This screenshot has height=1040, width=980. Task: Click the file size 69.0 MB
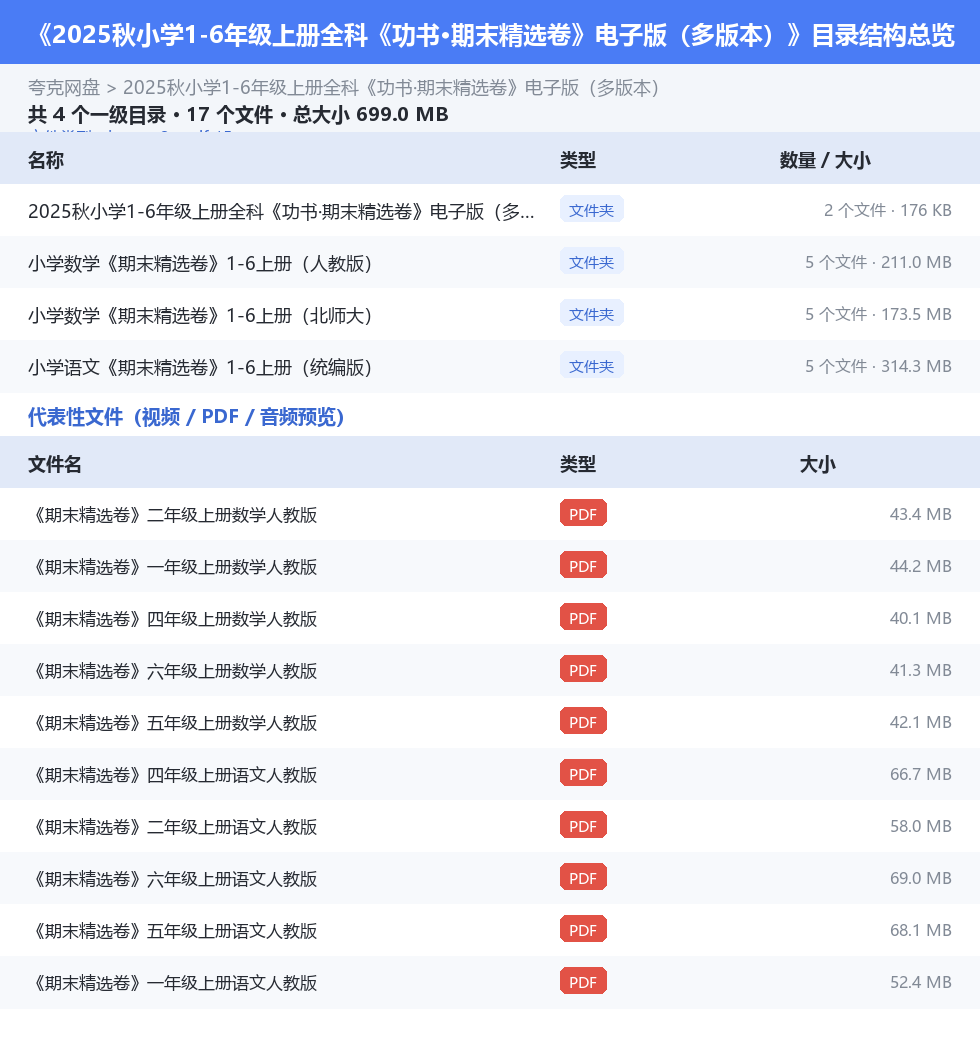tap(920, 878)
